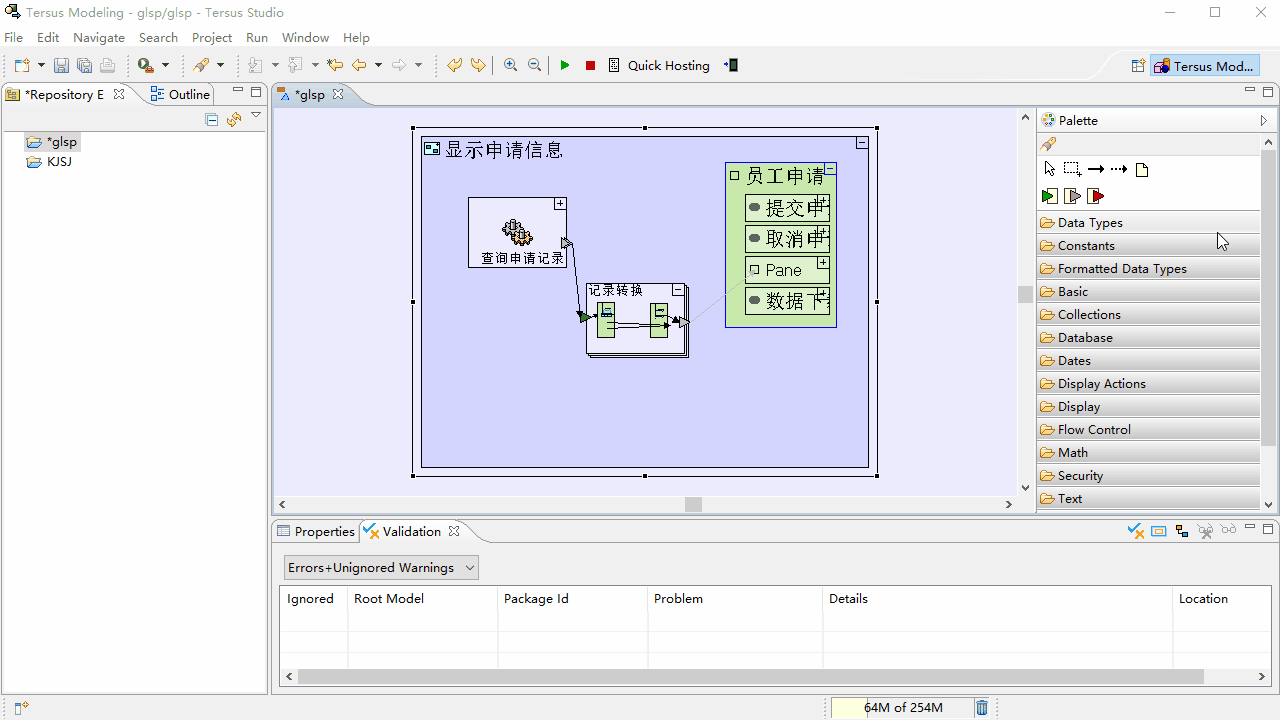Viewport: 1280px width, 720px height.
Task: Click the Quick Hosting button
Action: pos(659,66)
